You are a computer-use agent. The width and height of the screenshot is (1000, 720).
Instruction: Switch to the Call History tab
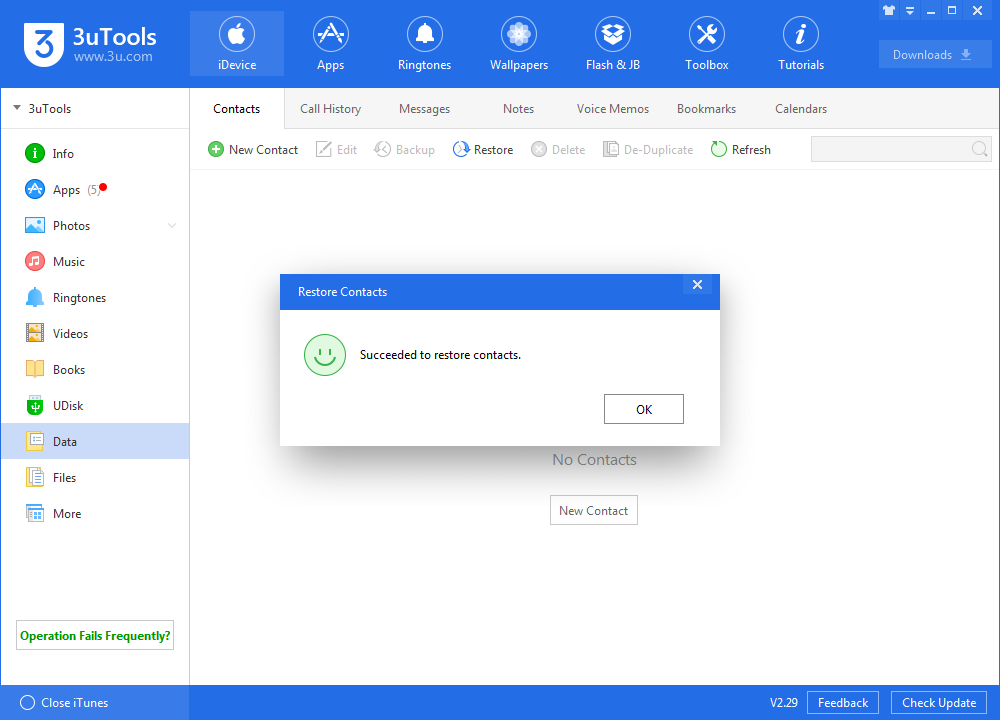pos(330,109)
